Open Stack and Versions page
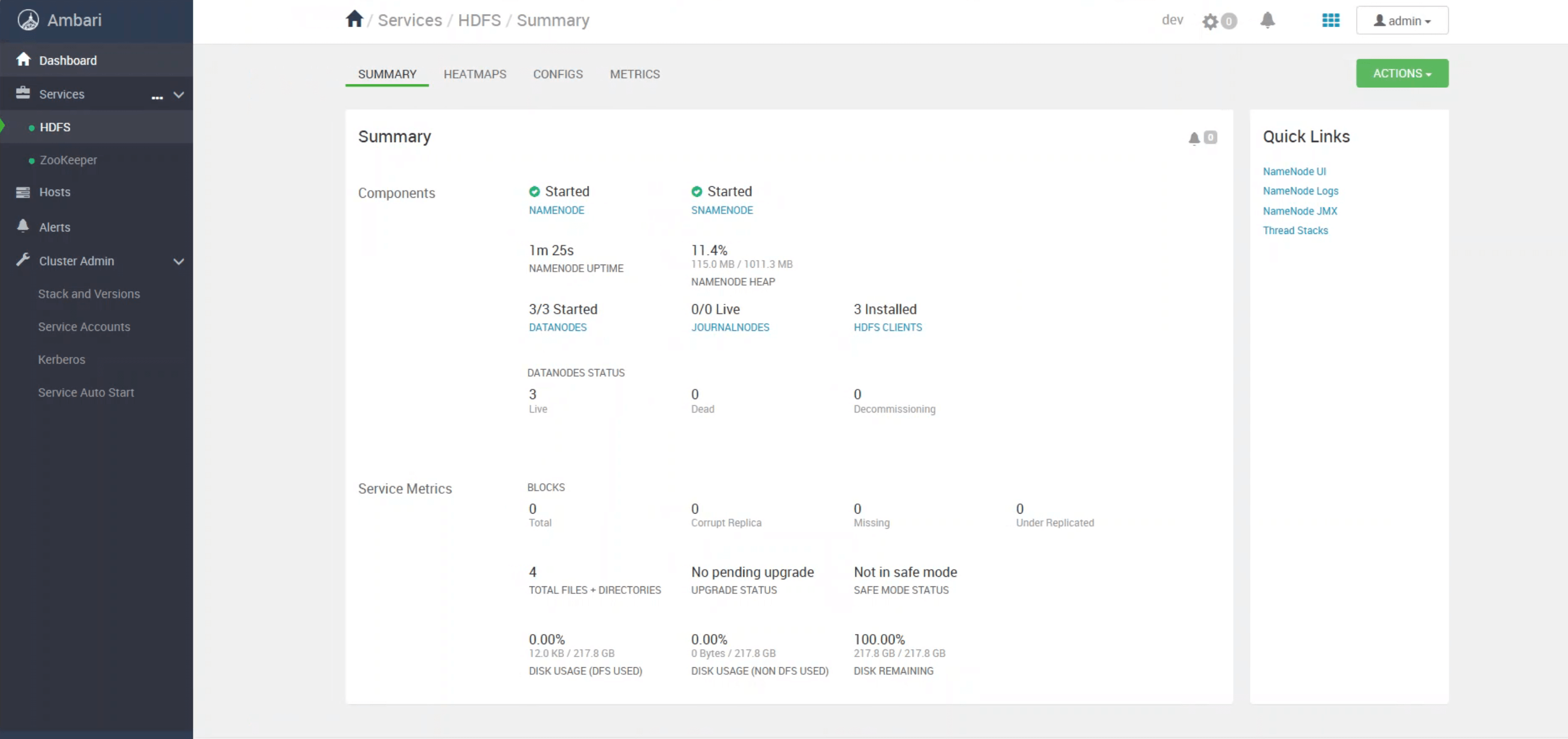This screenshot has height=739, width=1568. coord(89,294)
